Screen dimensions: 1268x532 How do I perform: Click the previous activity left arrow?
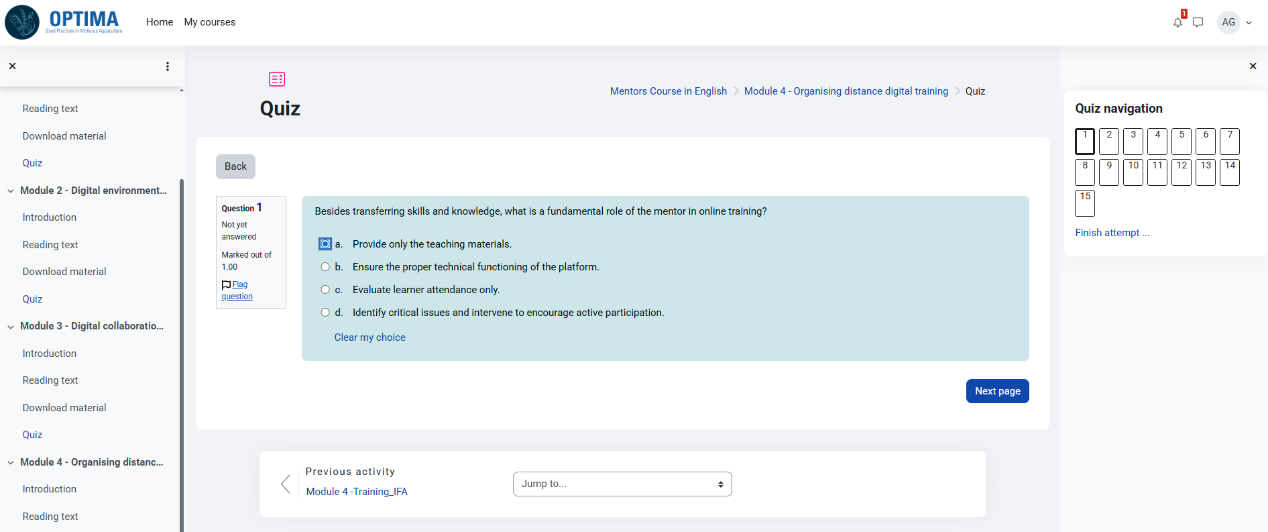coord(285,484)
